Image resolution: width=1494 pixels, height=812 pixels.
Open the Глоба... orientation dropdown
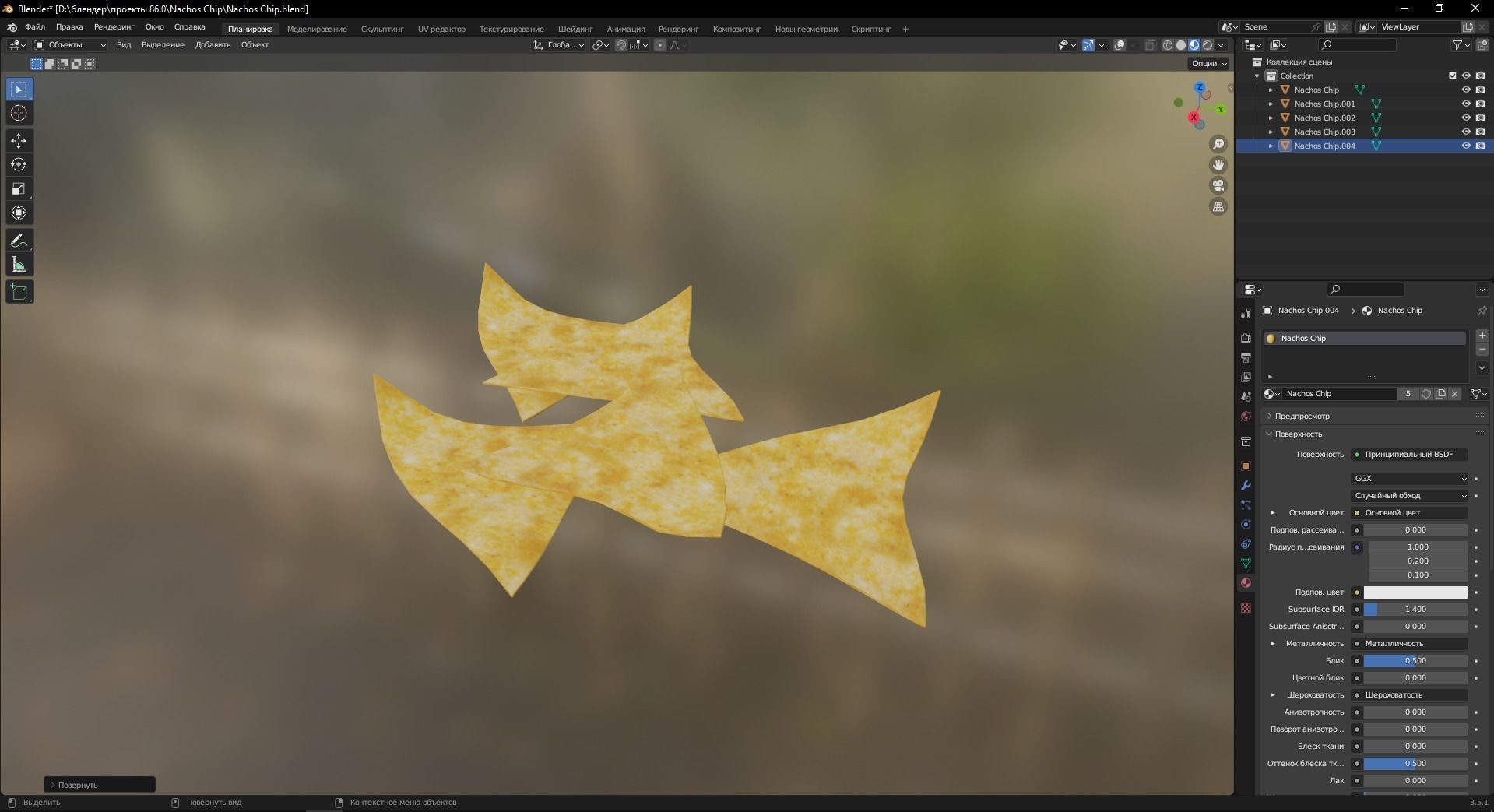(559, 45)
